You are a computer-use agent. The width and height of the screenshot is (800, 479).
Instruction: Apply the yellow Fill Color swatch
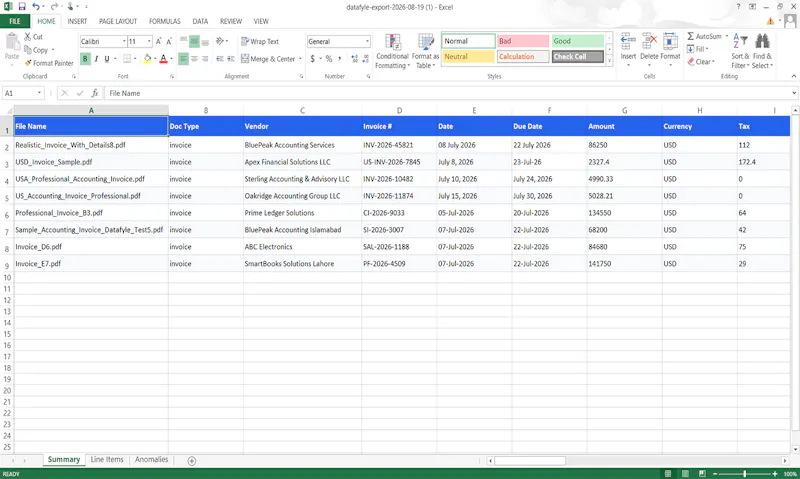tap(147, 59)
